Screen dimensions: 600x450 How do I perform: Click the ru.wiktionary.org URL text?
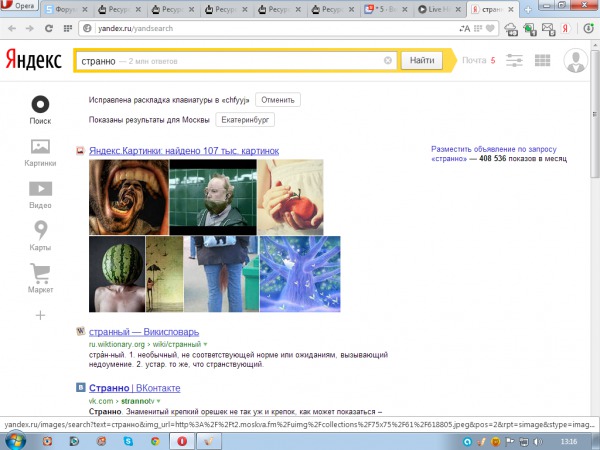(x=117, y=344)
